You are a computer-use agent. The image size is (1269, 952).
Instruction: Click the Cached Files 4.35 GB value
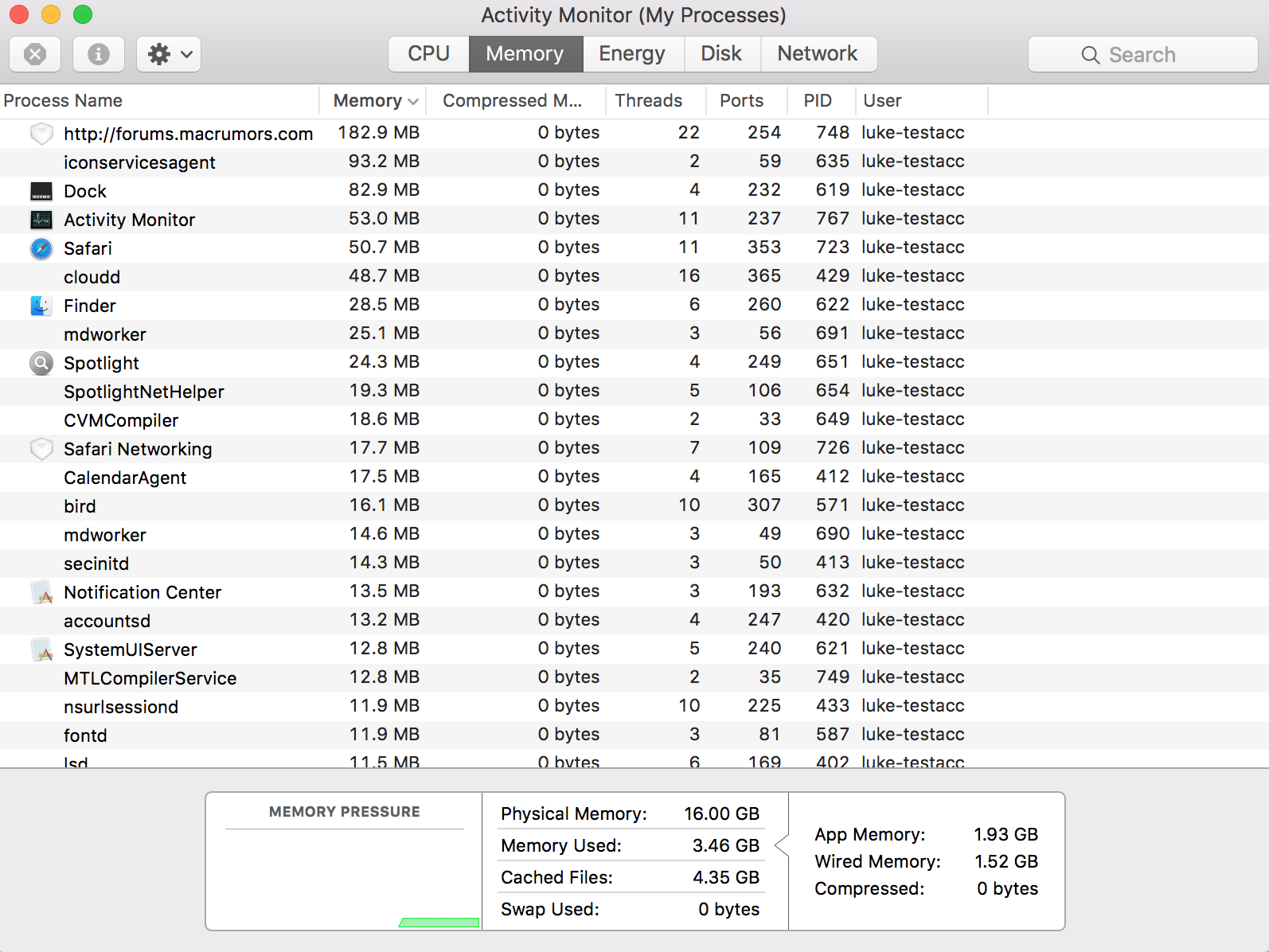pyautogui.click(x=726, y=877)
